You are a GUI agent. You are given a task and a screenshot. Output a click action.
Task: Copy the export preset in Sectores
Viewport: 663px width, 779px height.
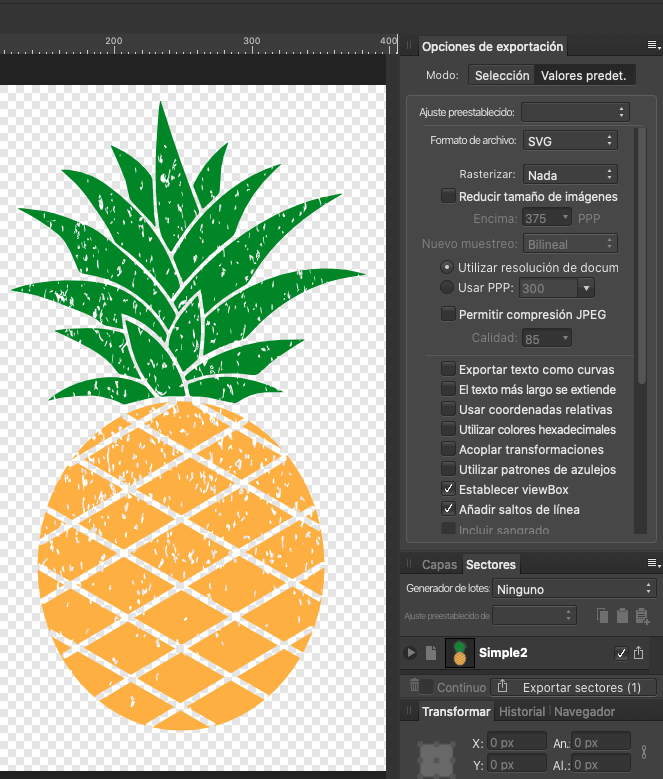click(602, 616)
